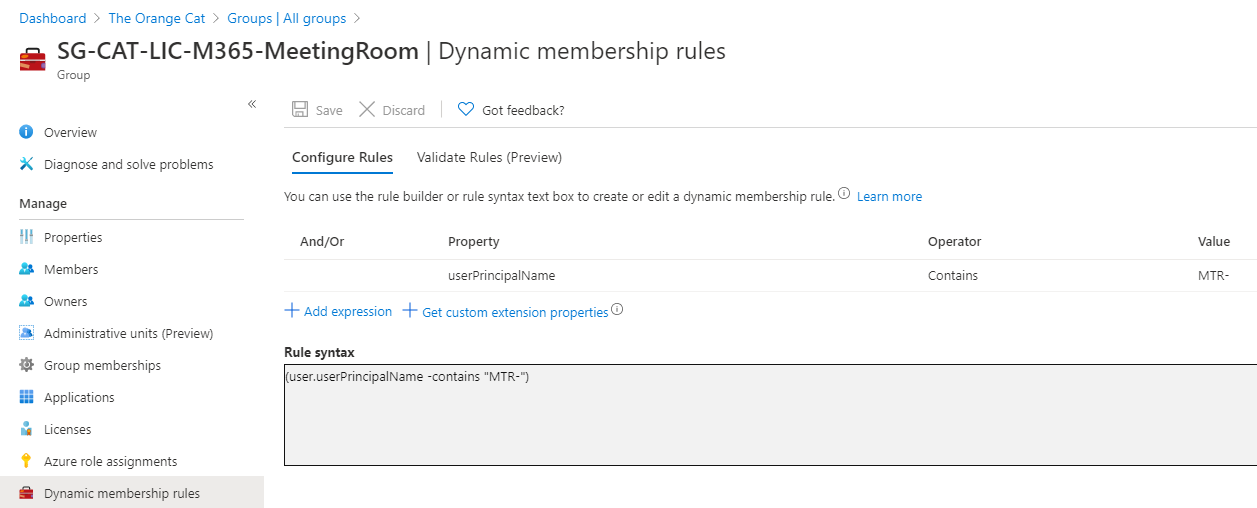Select Properties bars icon in Manage menu

(x=26, y=237)
